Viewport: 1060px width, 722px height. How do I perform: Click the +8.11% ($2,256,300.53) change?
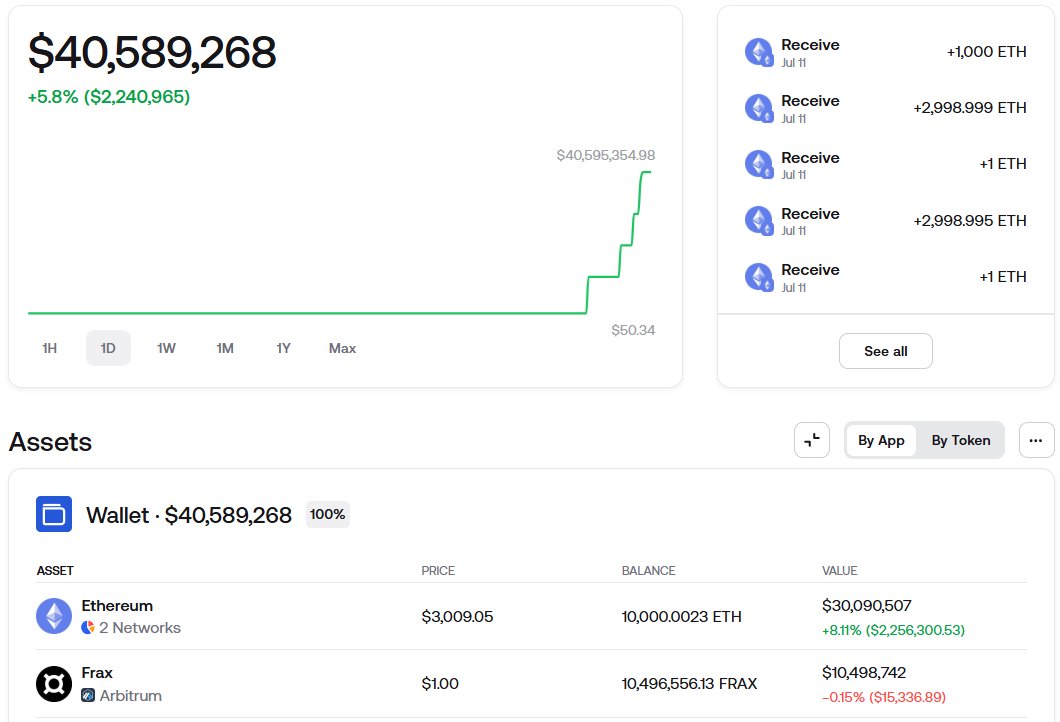tap(893, 630)
